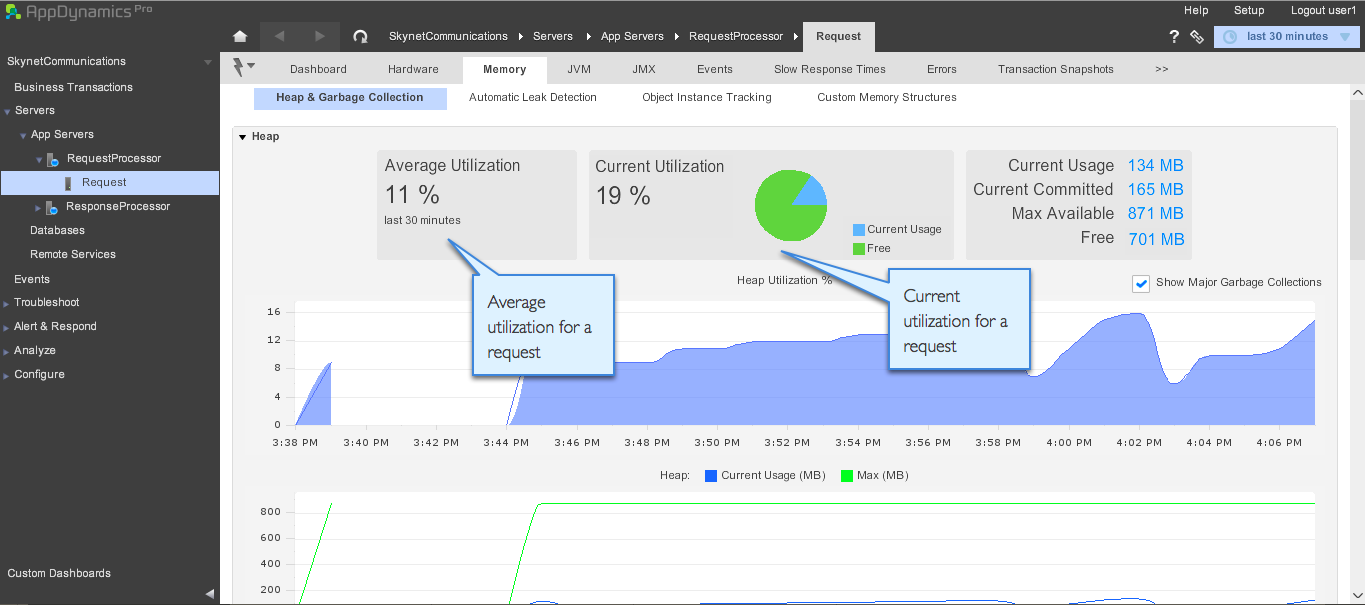This screenshot has height=605, width=1365.
Task: Open Automatic Leak Detection subtab
Action: coord(533,98)
